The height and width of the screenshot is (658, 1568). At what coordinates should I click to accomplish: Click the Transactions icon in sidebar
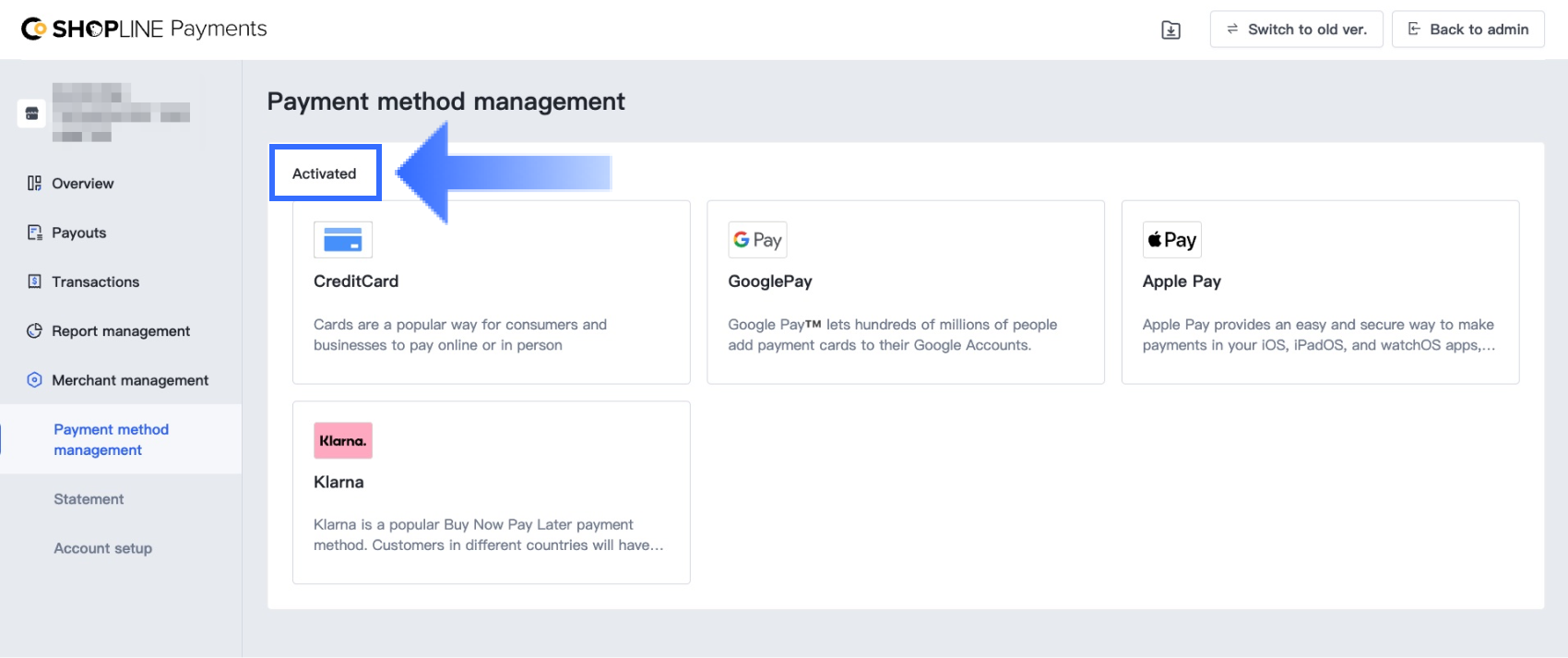coord(34,281)
